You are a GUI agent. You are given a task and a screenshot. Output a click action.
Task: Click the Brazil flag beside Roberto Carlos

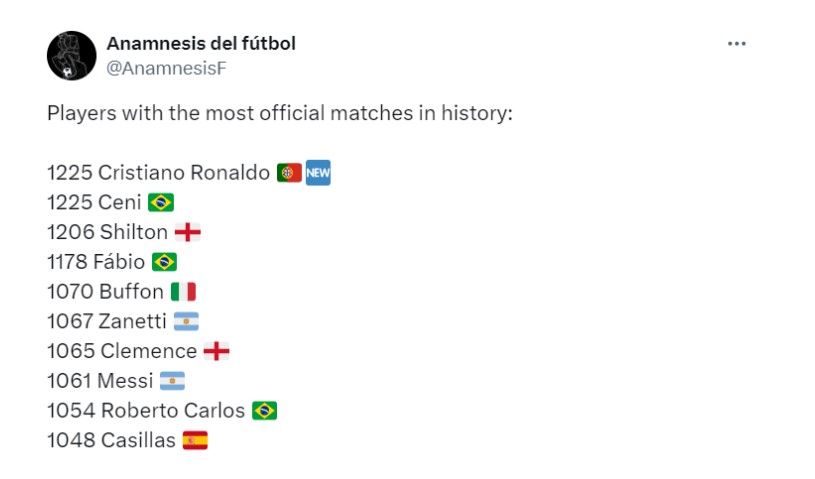point(264,410)
